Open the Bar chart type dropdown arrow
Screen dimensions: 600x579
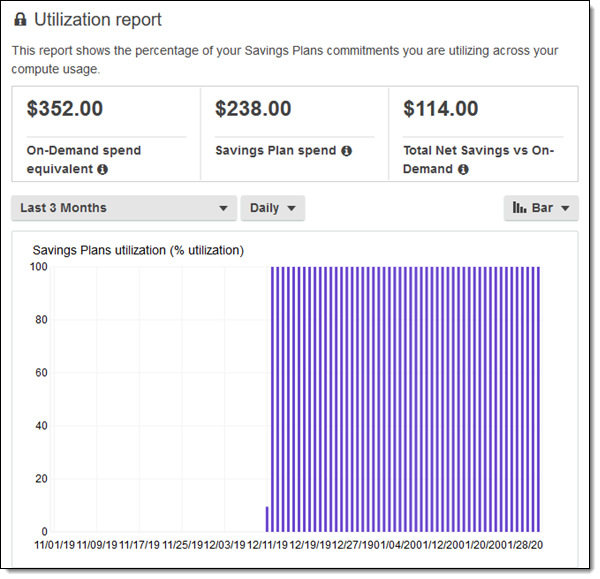(x=565, y=208)
